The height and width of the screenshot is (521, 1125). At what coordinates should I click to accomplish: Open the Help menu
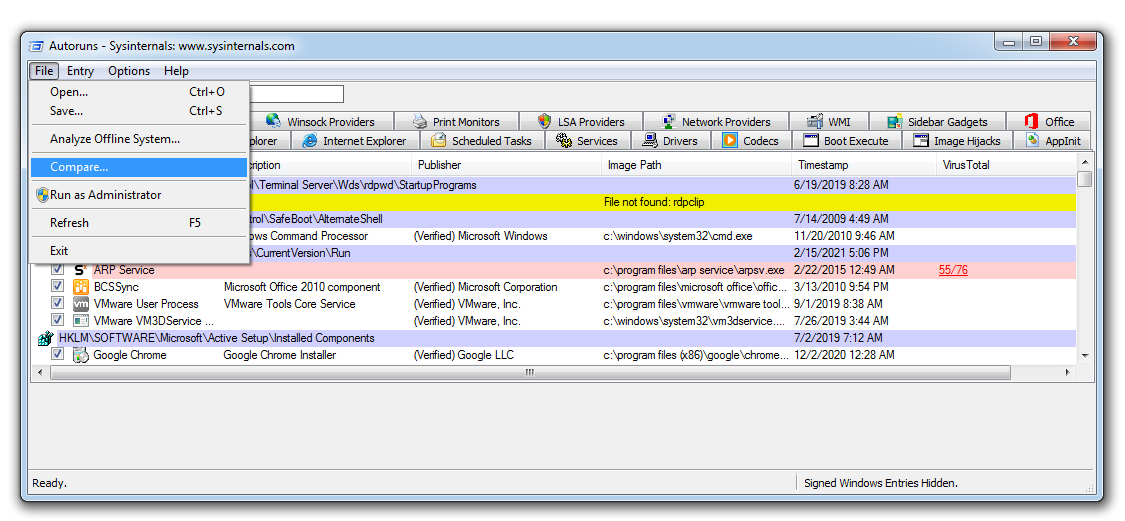pyautogui.click(x=176, y=70)
